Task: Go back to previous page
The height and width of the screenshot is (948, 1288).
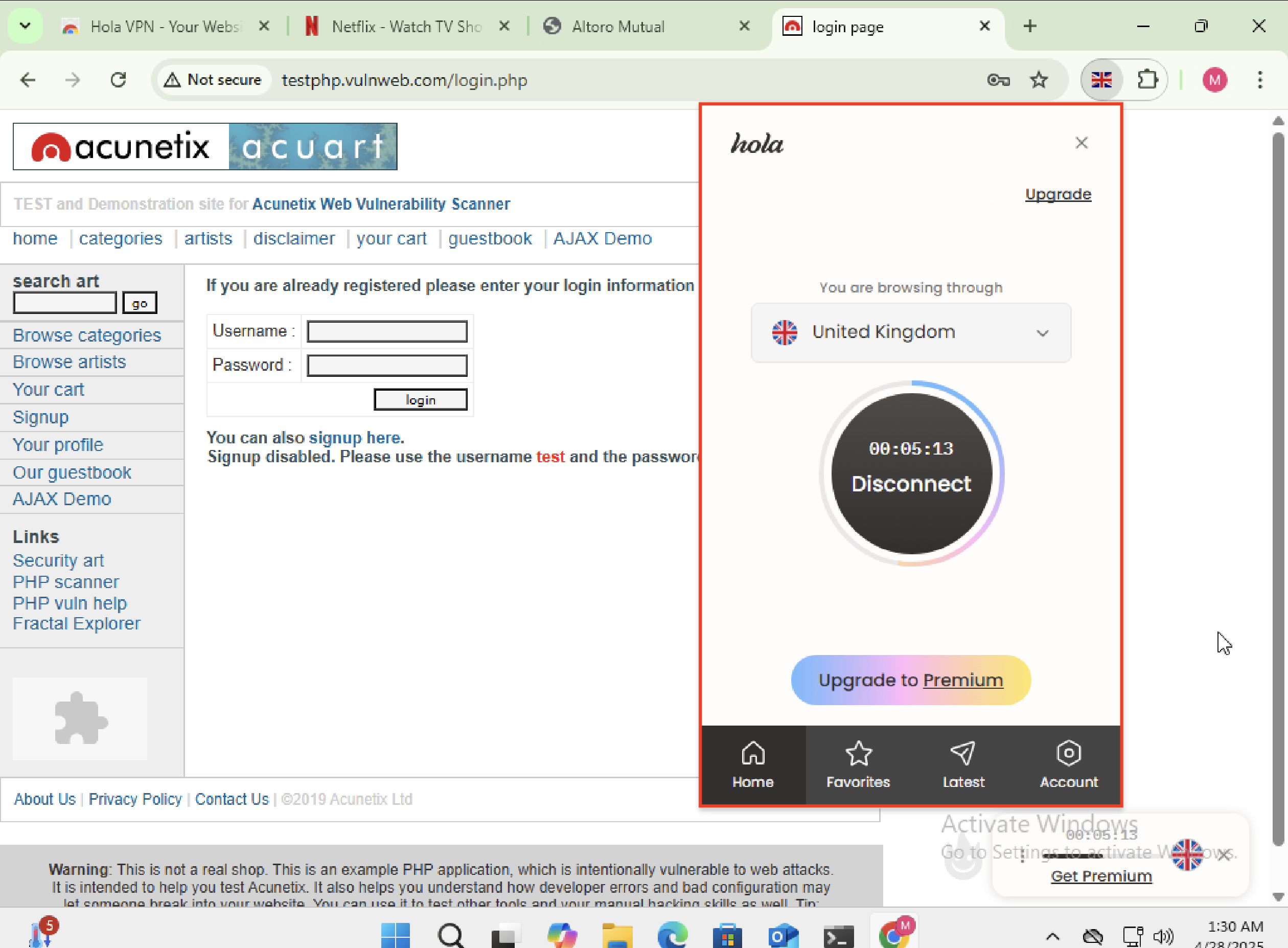Action: click(28, 80)
